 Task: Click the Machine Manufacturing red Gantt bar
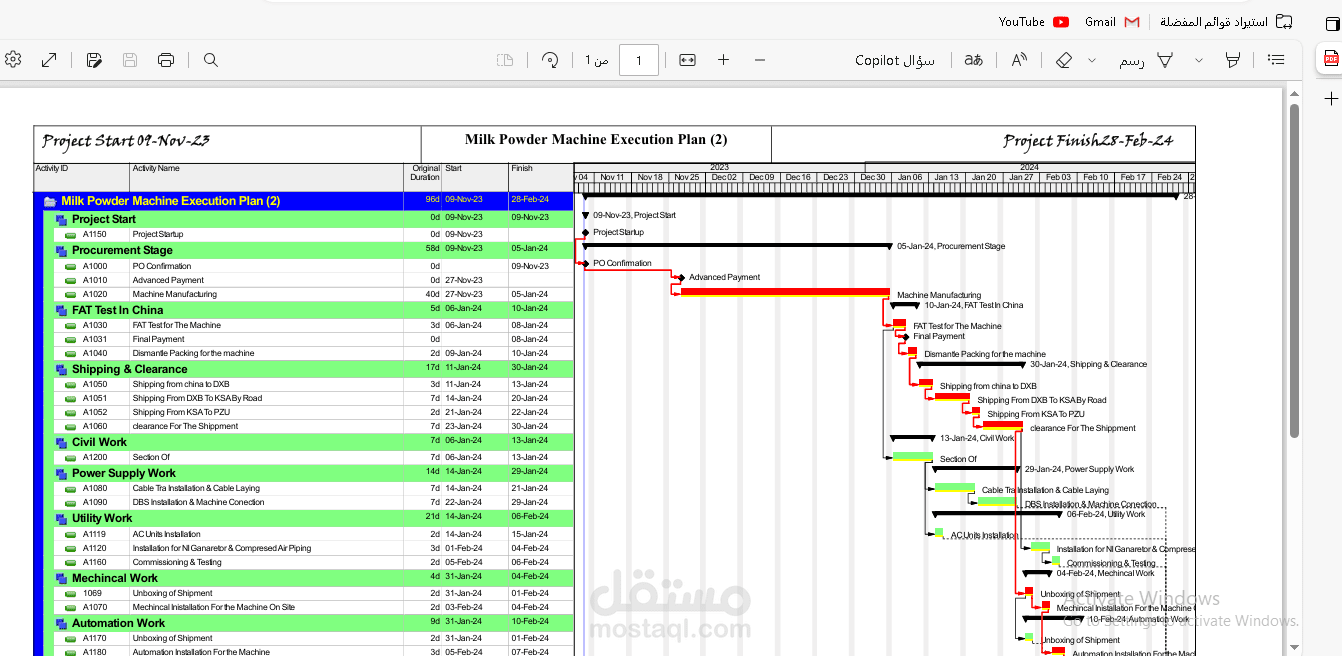point(785,292)
